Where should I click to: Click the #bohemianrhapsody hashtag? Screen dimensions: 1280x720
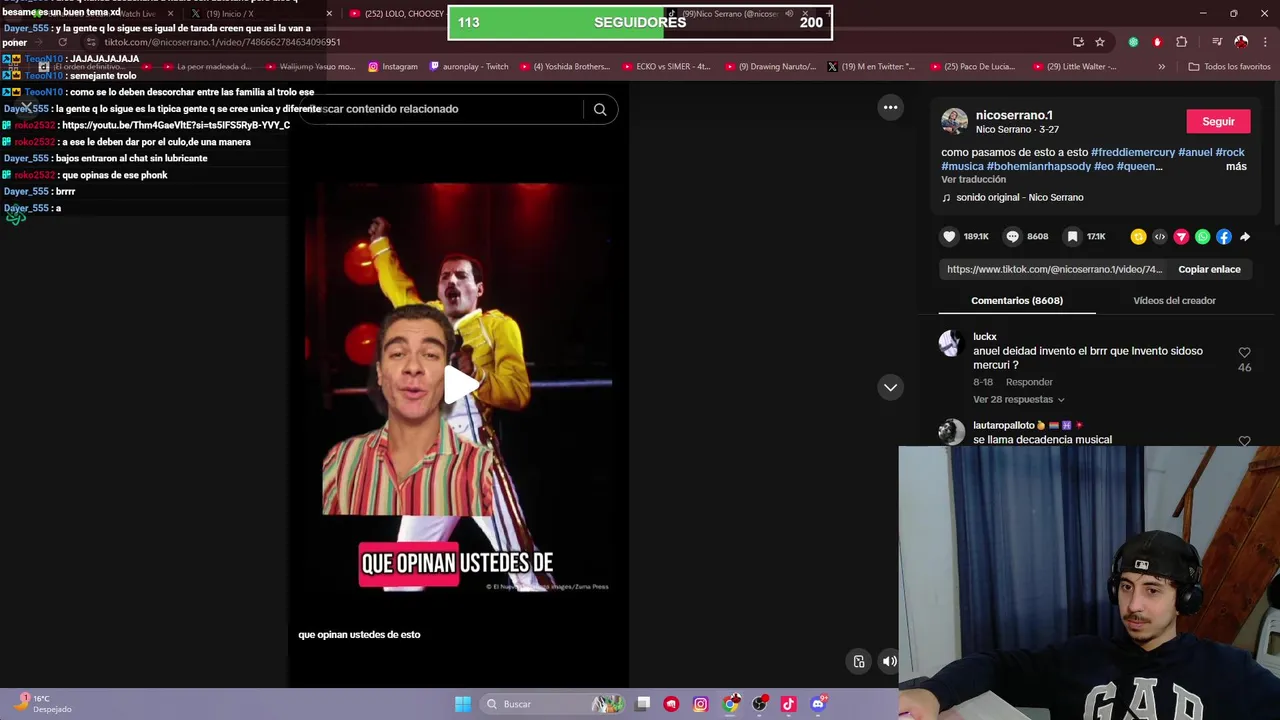pos(1038,166)
